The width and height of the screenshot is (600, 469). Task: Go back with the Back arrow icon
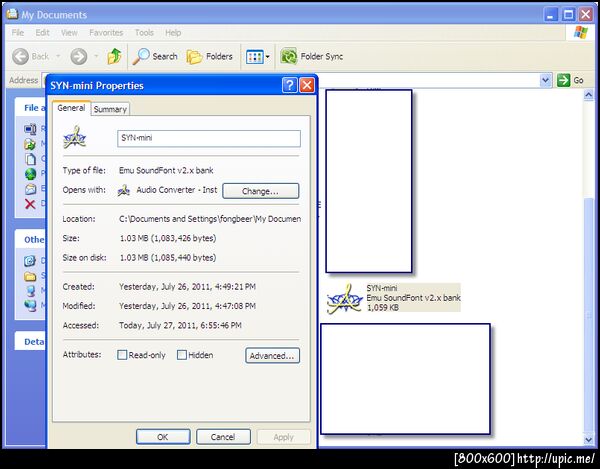[20, 57]
